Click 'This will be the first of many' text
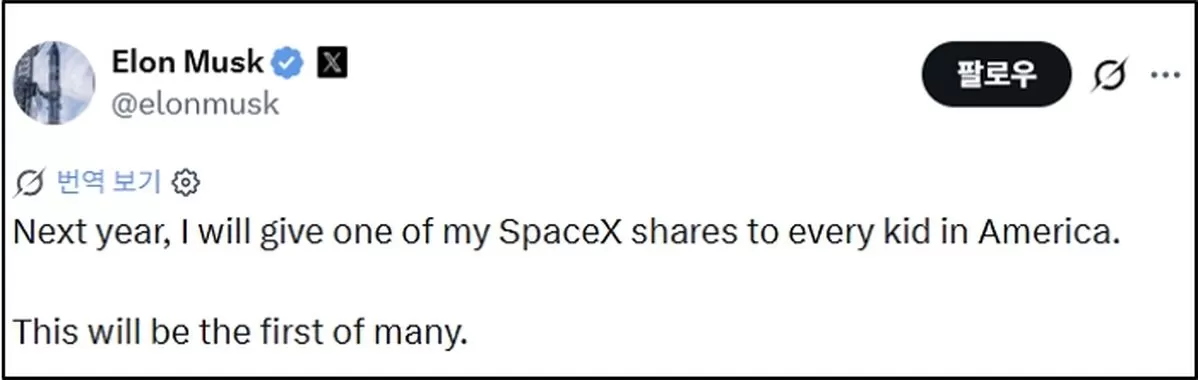Viewport: 1198px width, 380px height. 240,331
